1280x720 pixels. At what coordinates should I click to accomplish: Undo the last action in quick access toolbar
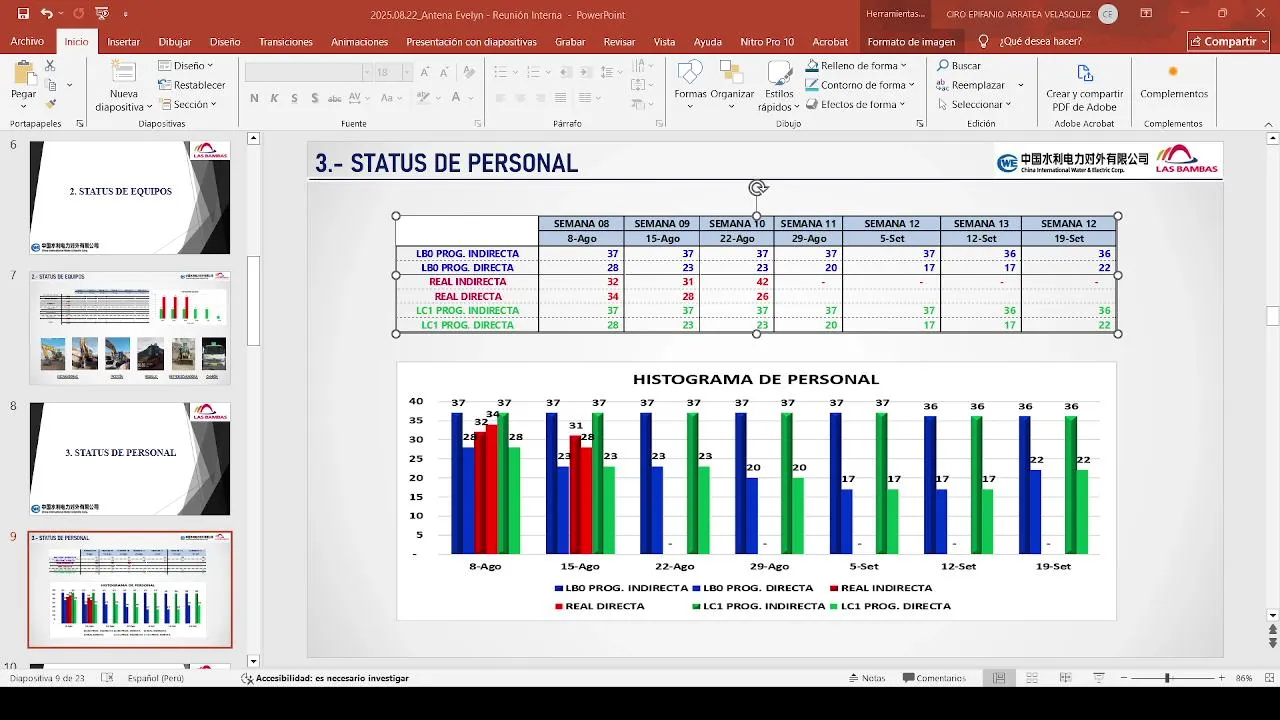pos(47,14)
